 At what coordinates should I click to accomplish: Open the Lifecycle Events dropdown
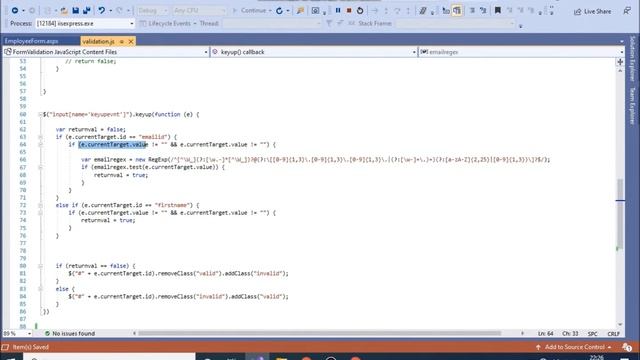[168, 24]
